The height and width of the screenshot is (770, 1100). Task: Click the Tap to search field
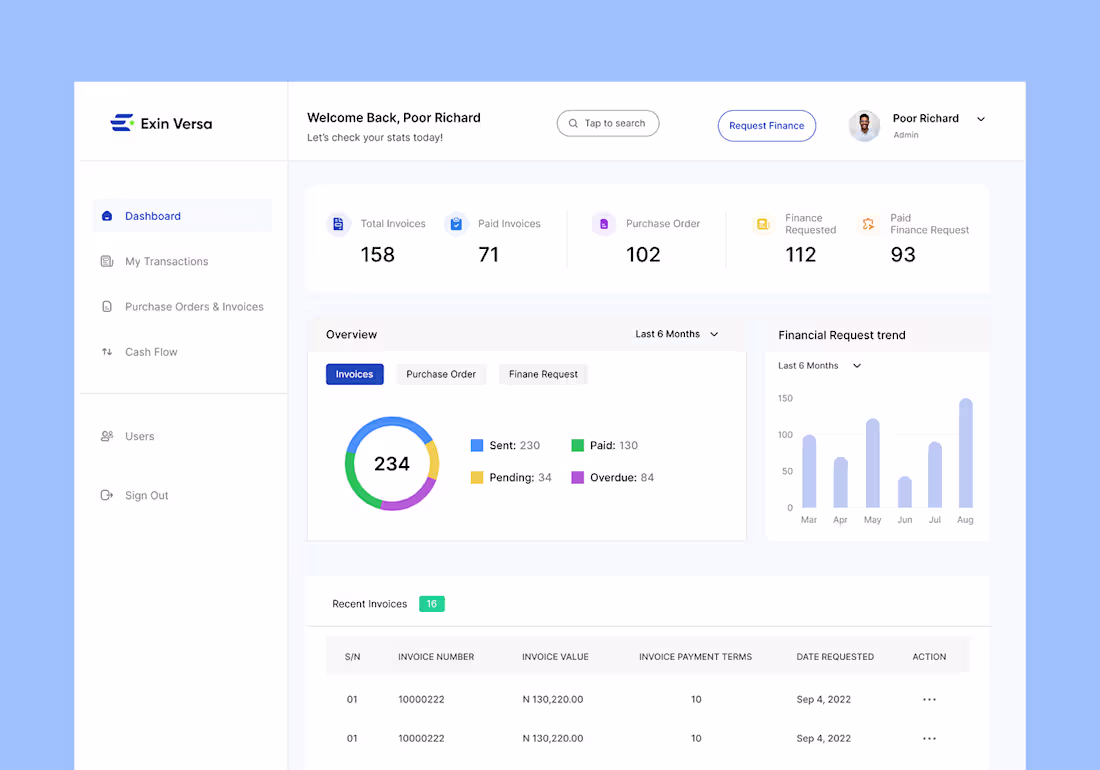[x=607, y=123]
